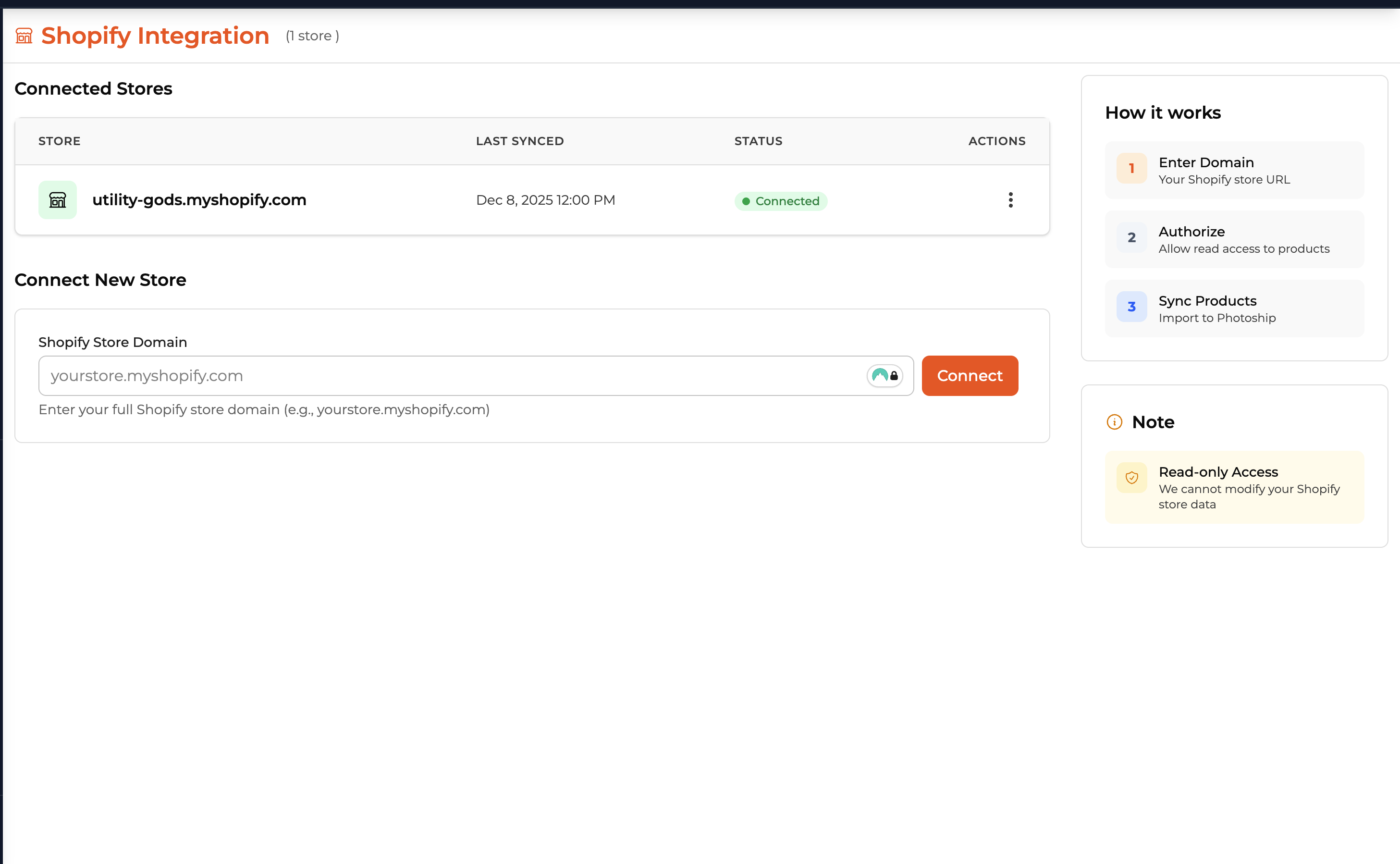Click the ACTIONS column header
The height and width of the screenshot is (864, 1400).
click(x=996, y=141)
